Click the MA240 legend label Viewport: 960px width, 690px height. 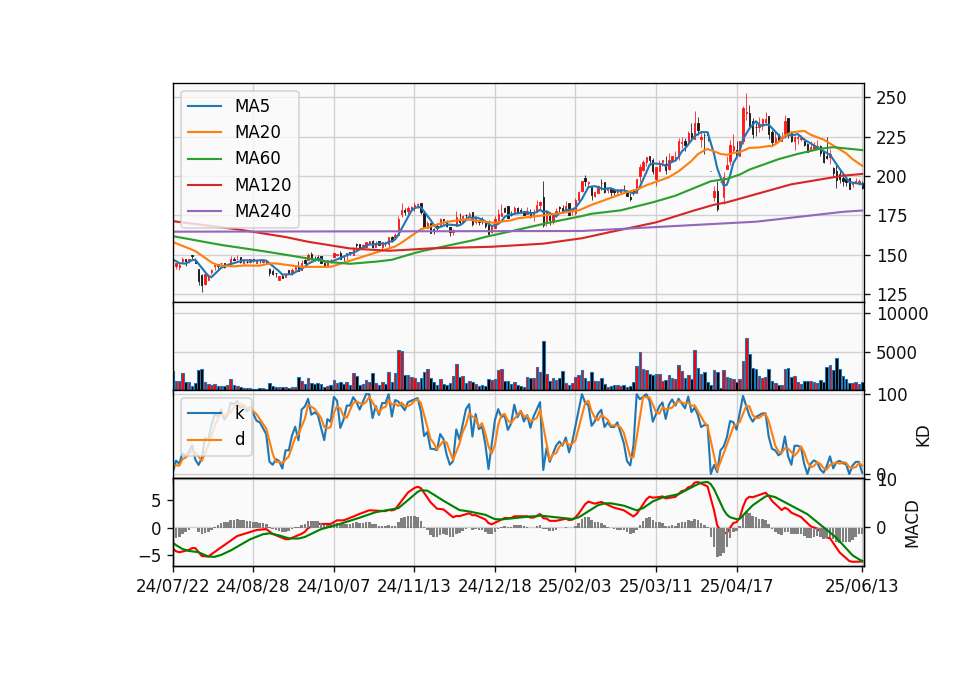[x=263, y=211]
